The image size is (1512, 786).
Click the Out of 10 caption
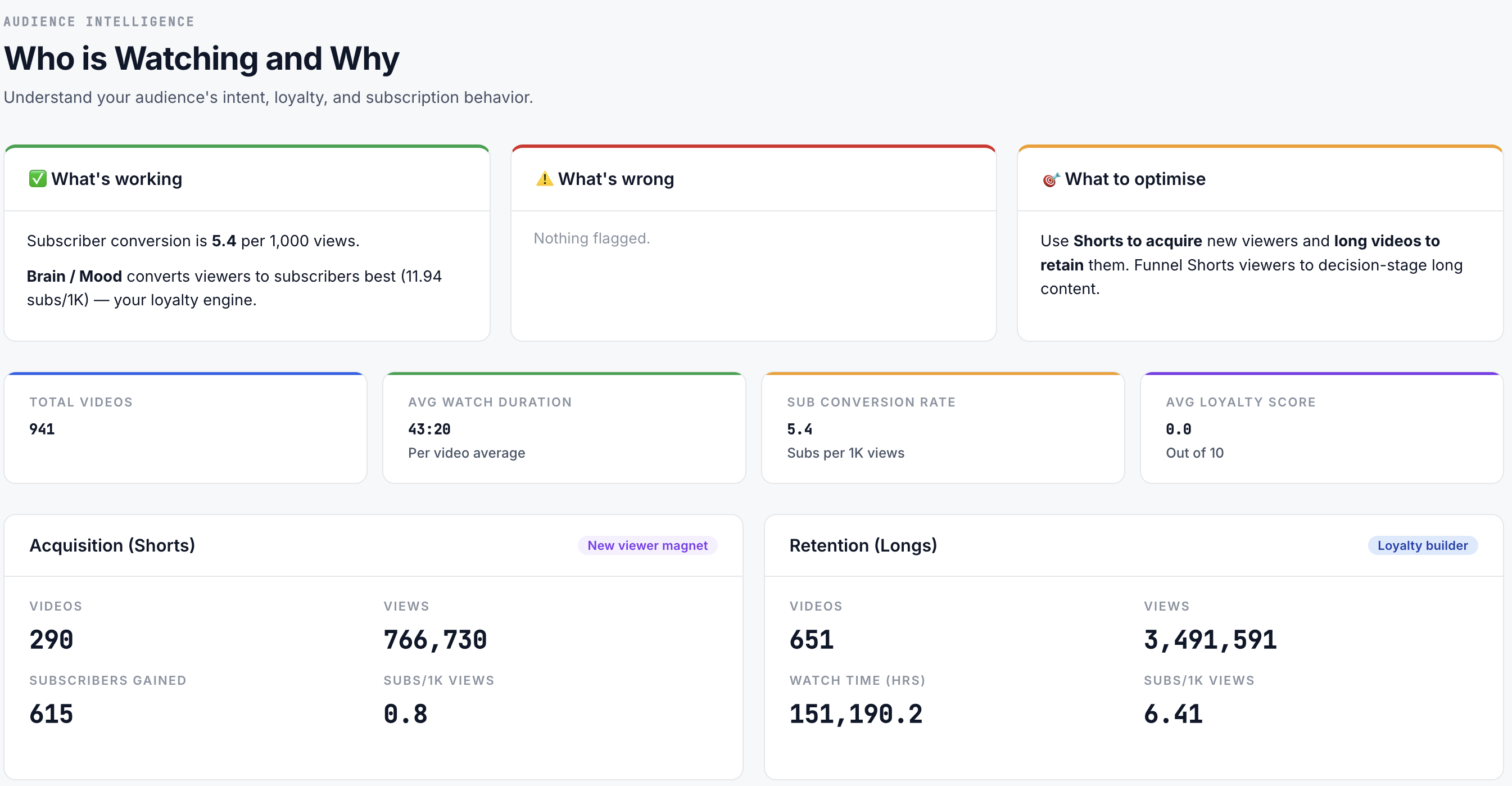point(1194,453)
